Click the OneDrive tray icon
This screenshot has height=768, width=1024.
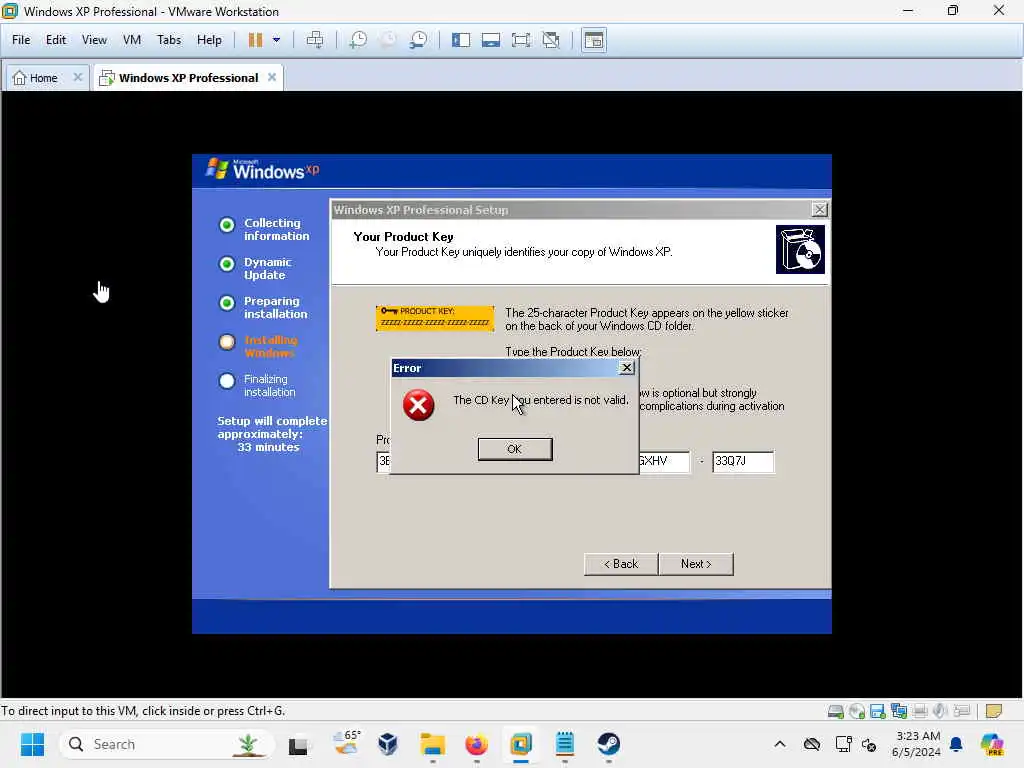point(812,744)
